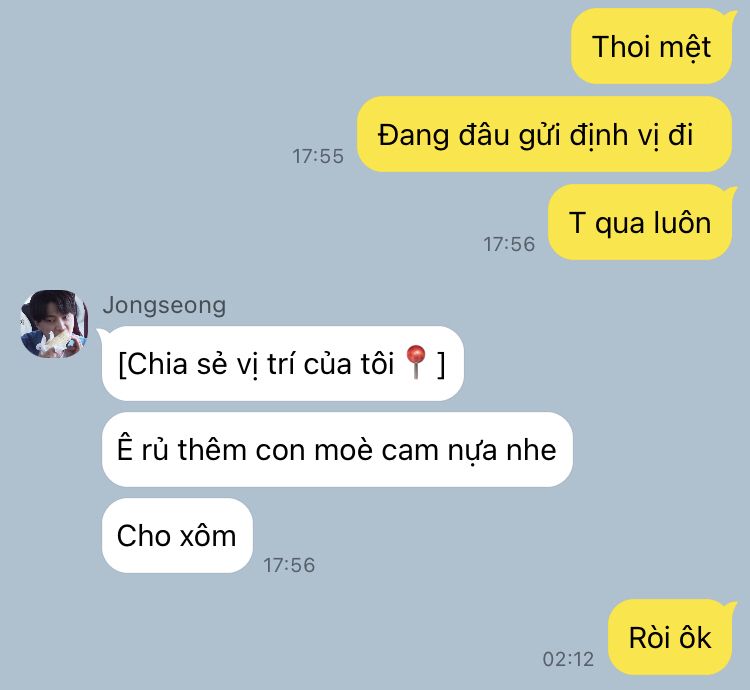Image resolution: width=750 pixels, height=690 pixels.
Task: Tap the 17:56 timestamp beside 'T qua luôn'
Action: click(509, 244)
